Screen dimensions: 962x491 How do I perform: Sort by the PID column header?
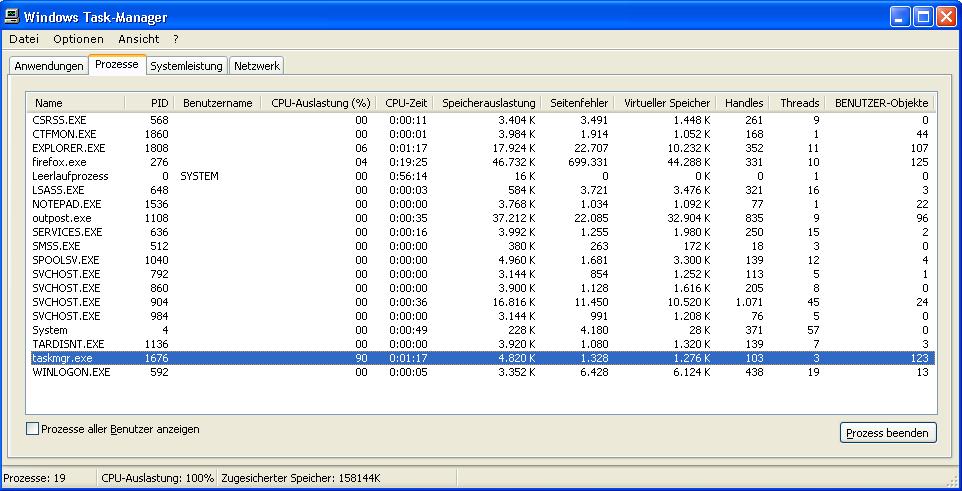pyautogui.click(x=150, y=103)
